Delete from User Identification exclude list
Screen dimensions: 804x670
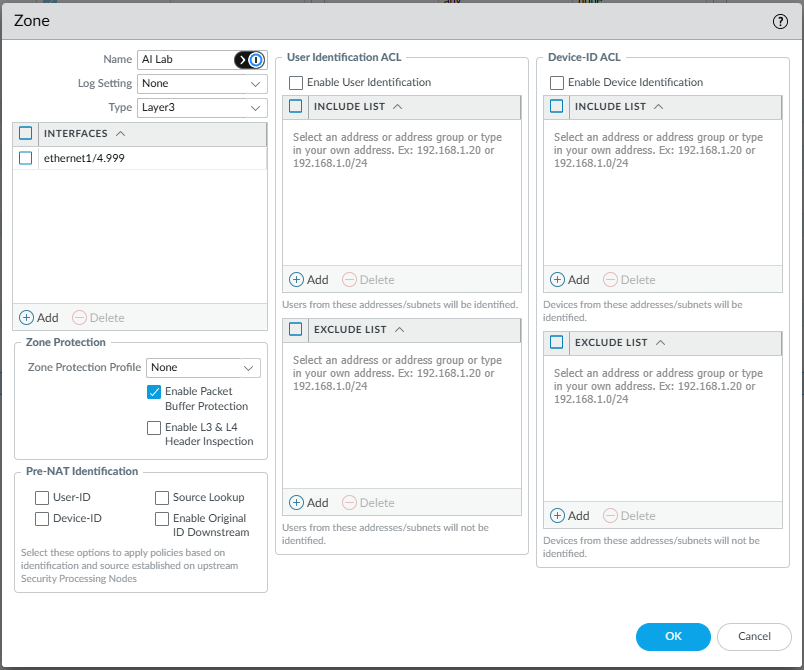[368, 503]
